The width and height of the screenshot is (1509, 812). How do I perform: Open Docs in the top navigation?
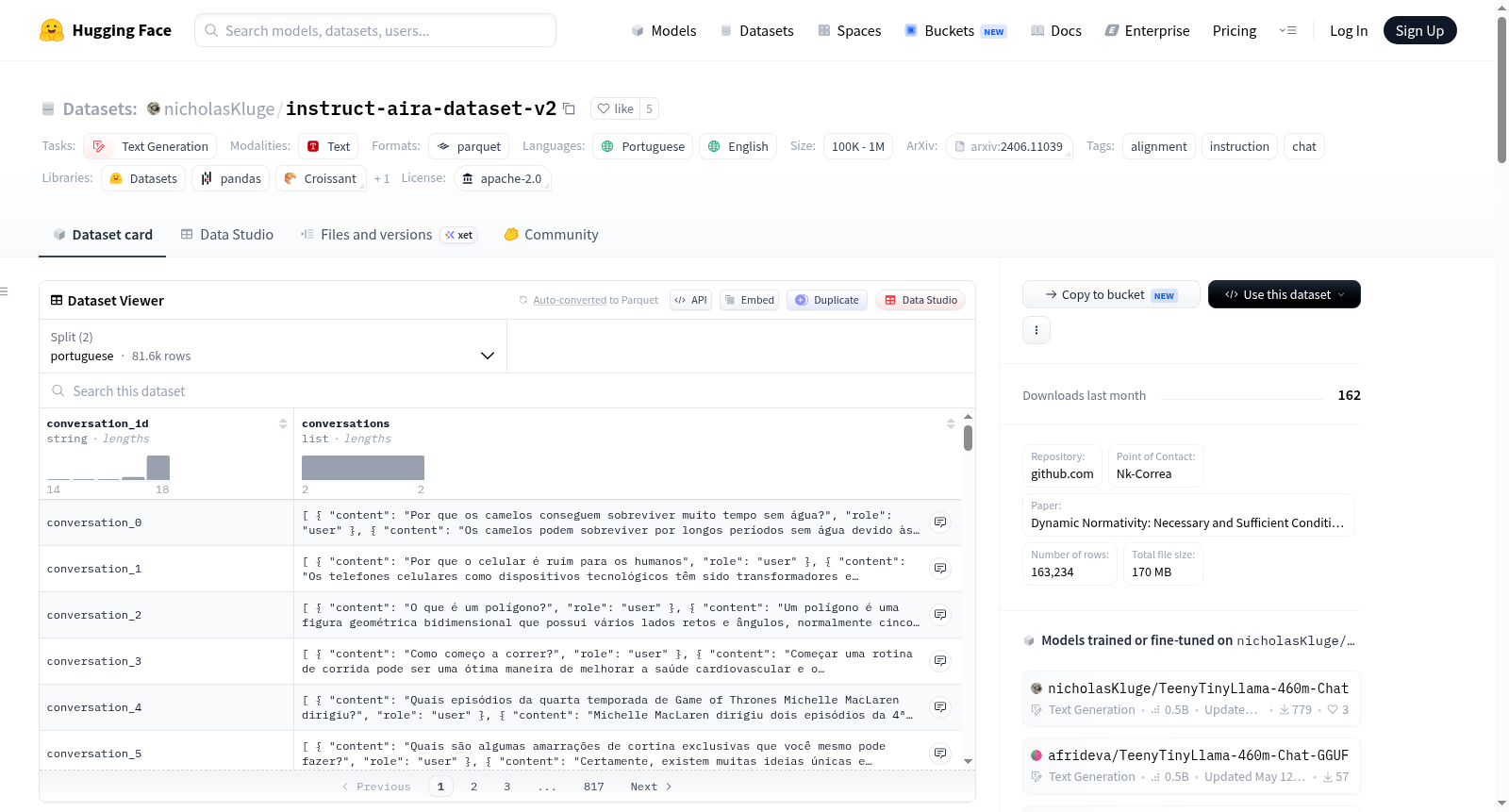click(1055, 30)
